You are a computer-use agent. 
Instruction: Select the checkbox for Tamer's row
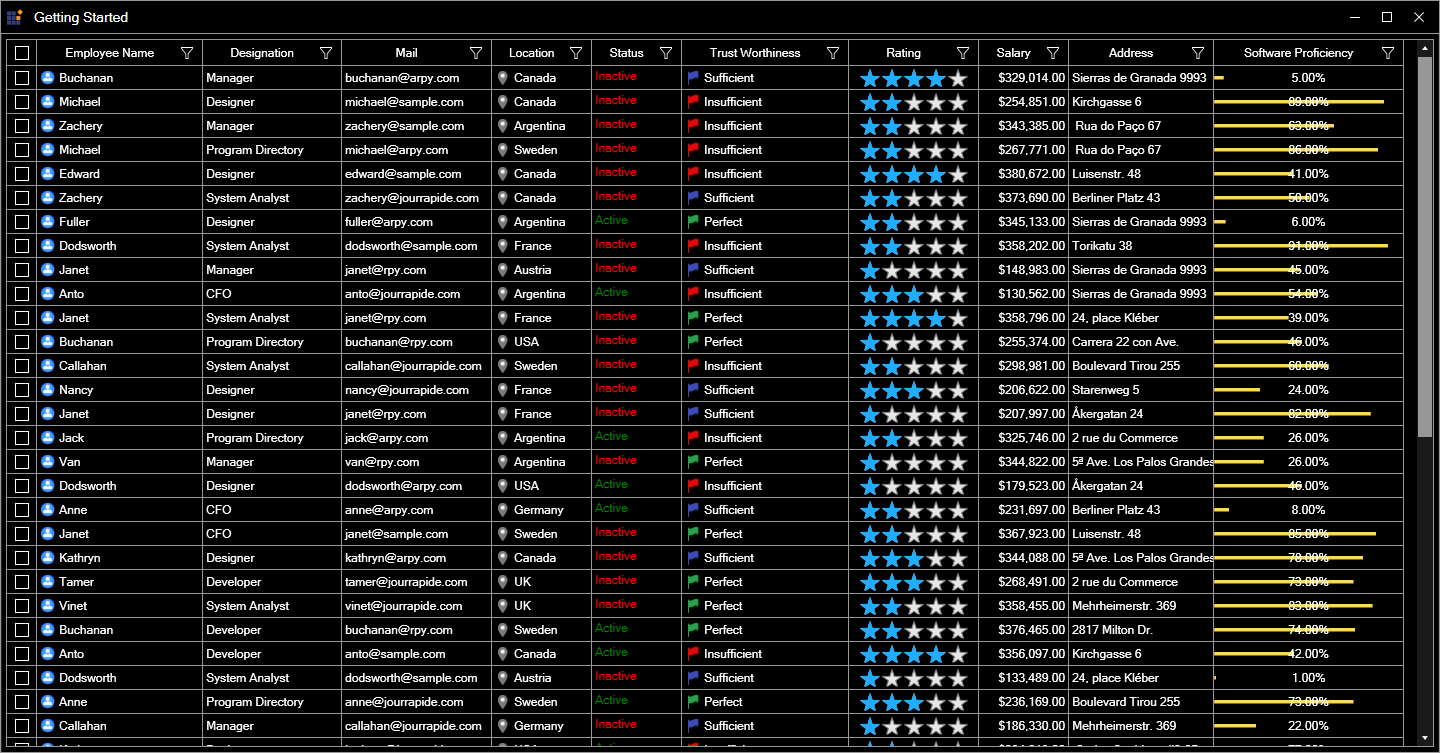(x=22, y=582)
